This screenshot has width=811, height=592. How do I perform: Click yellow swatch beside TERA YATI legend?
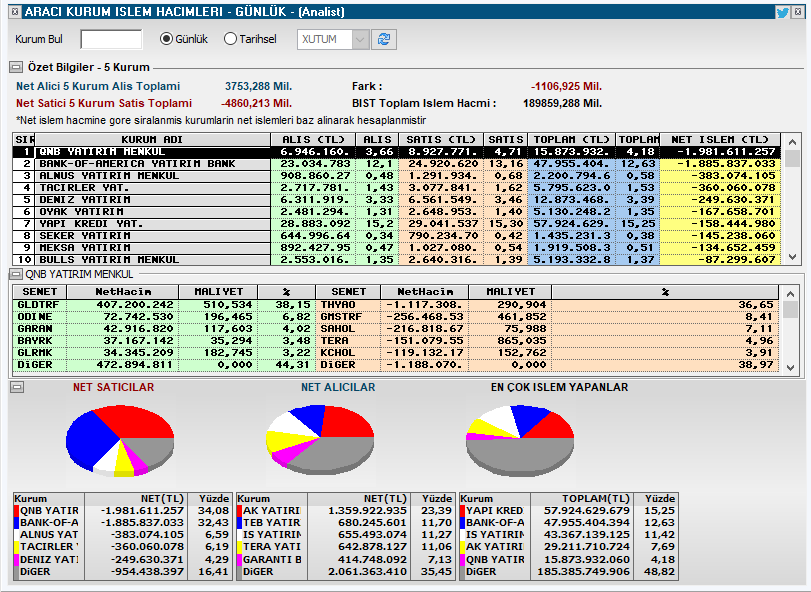239,547
